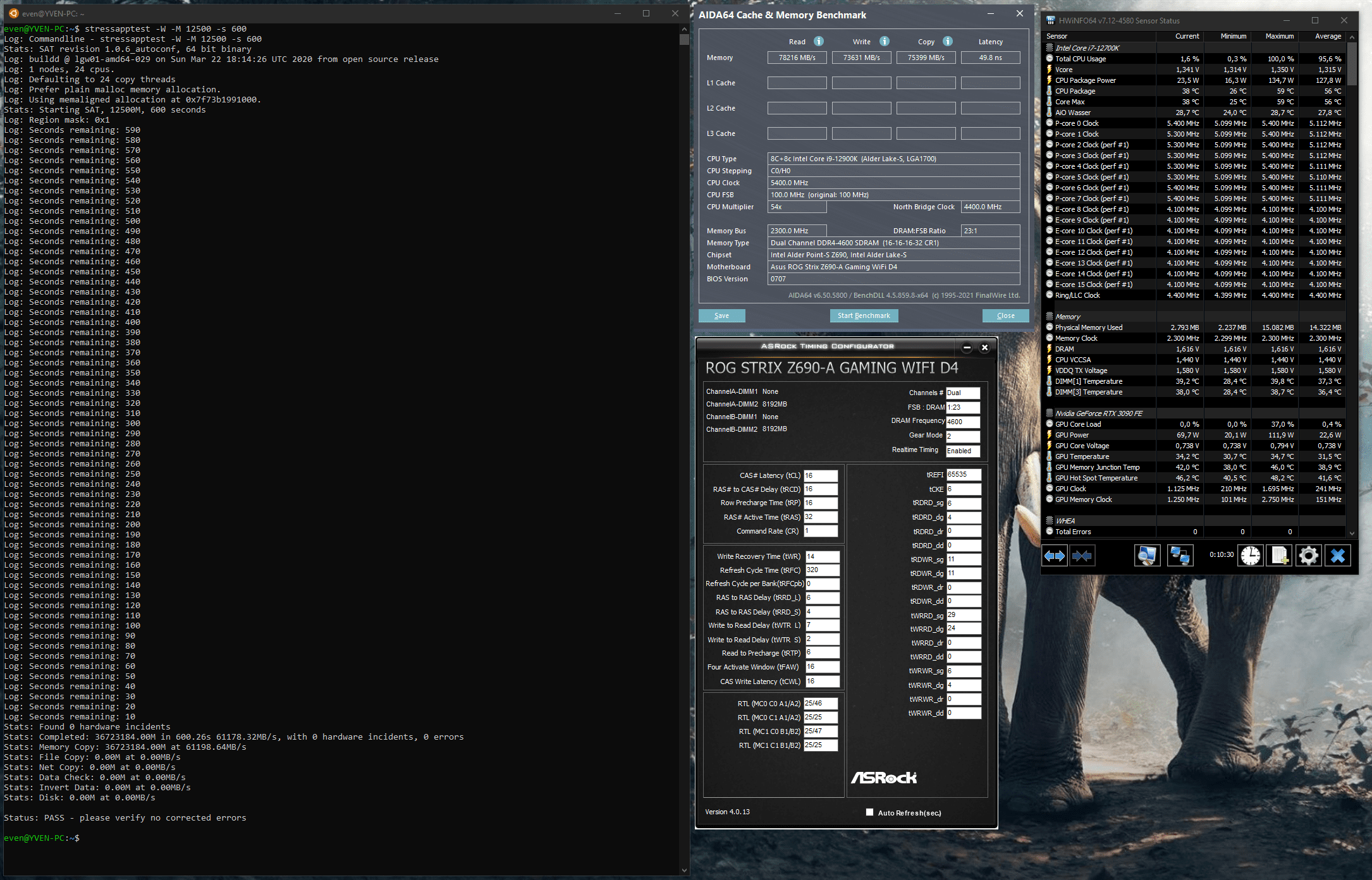Click the terminal scrollbar up arrow

[x=684, y=29]
